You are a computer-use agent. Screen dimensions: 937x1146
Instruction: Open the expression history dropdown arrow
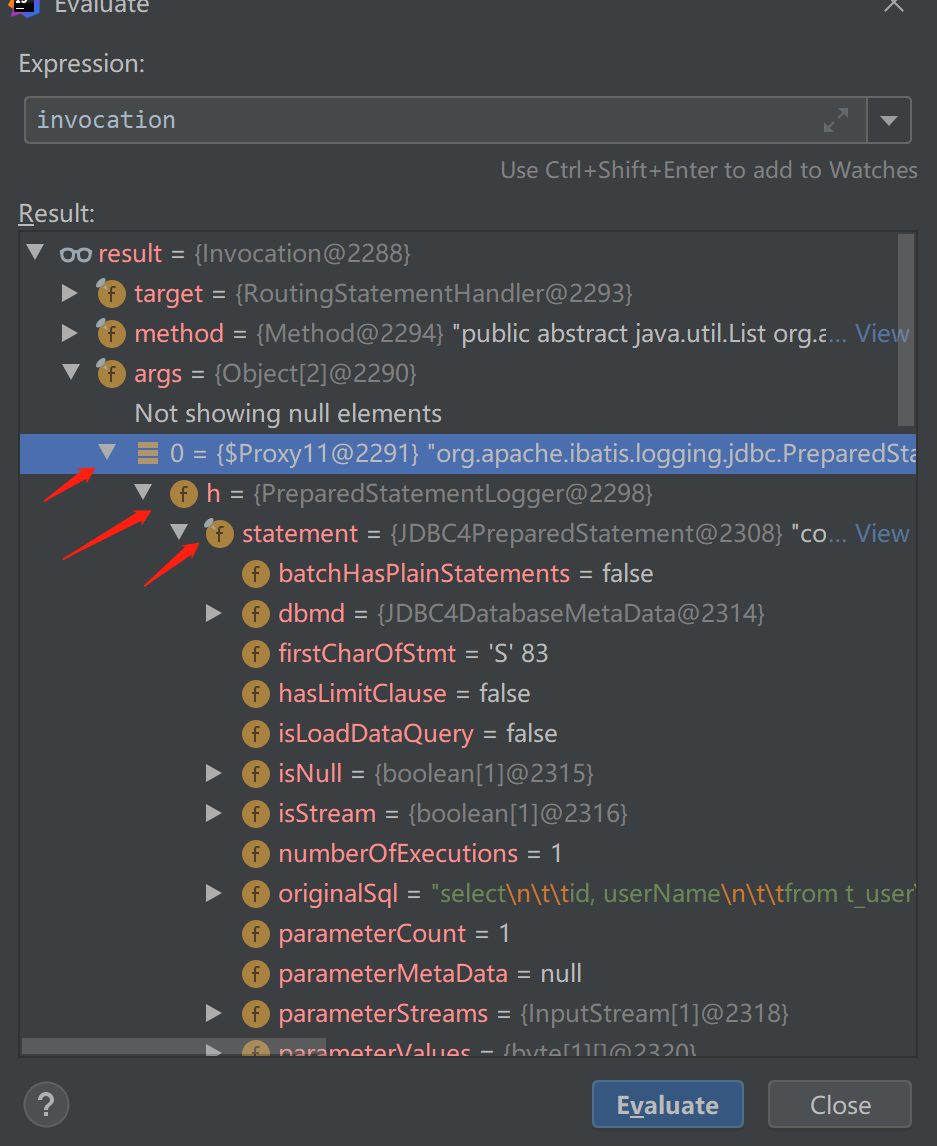click(x=889, y=120)
